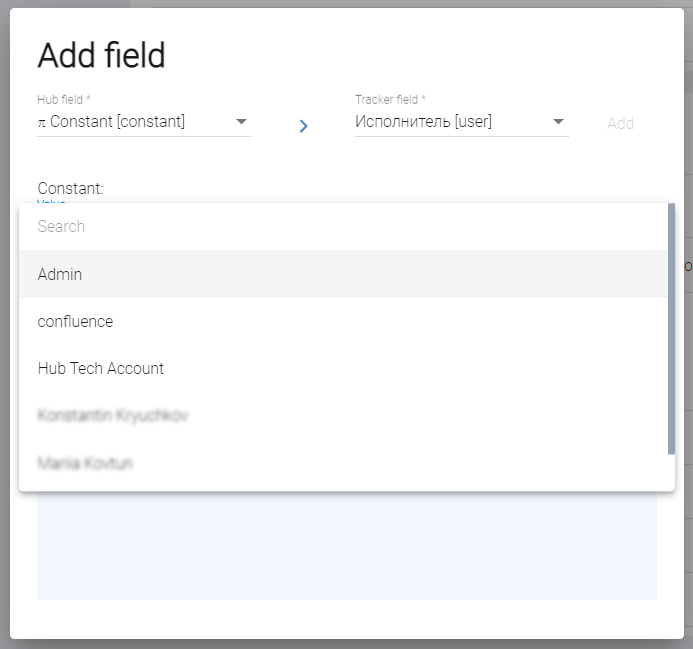693x649 pixels.
Task: Select Konstantin Kryuchkov from the list
Action: coord(113,415)
